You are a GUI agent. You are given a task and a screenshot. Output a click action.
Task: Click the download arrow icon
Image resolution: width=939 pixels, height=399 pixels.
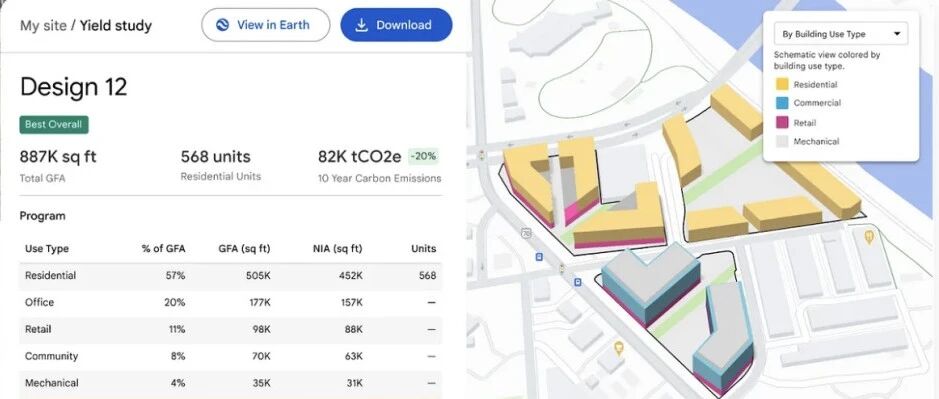point(361,25)
